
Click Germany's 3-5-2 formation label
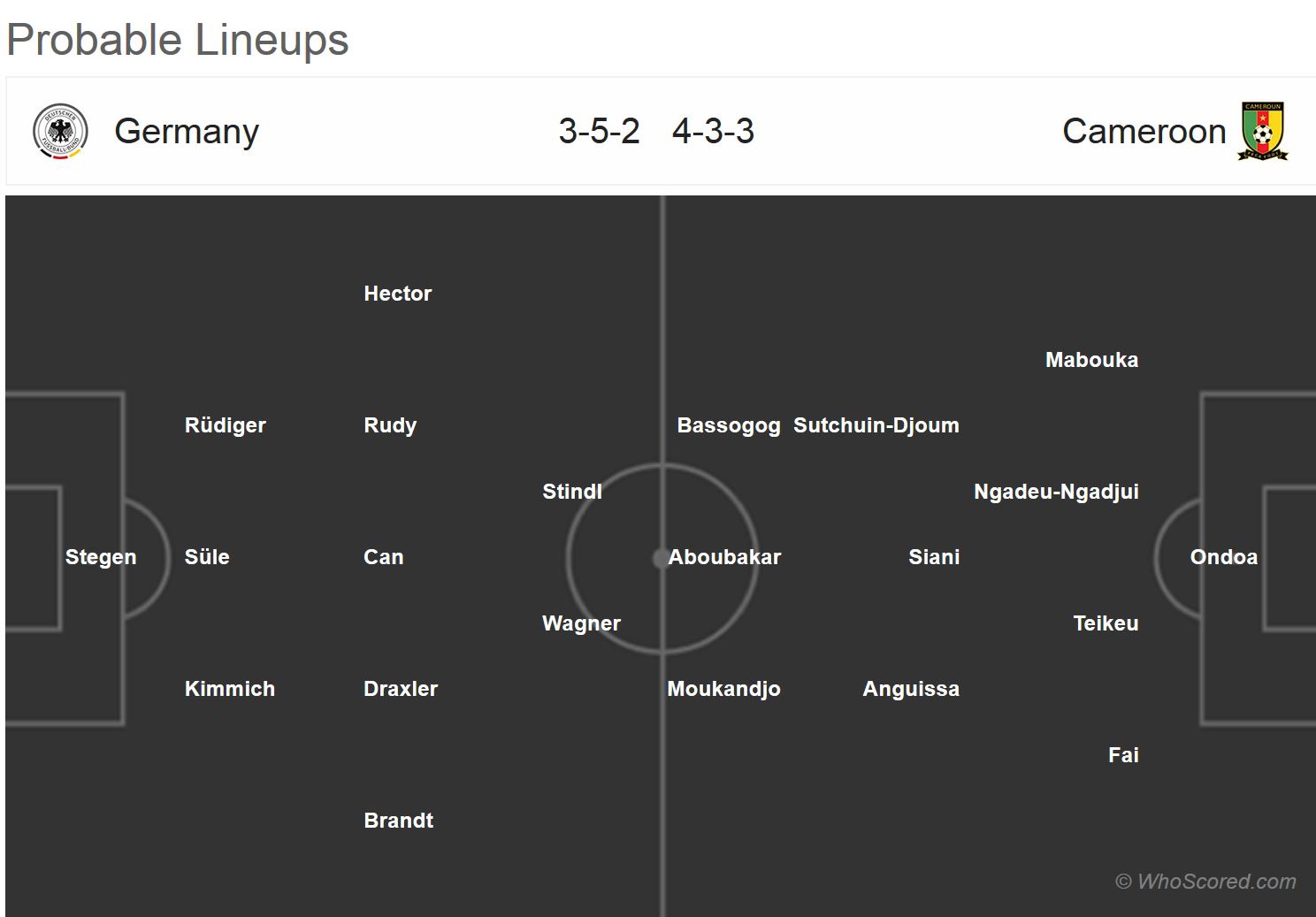point(599,132)
